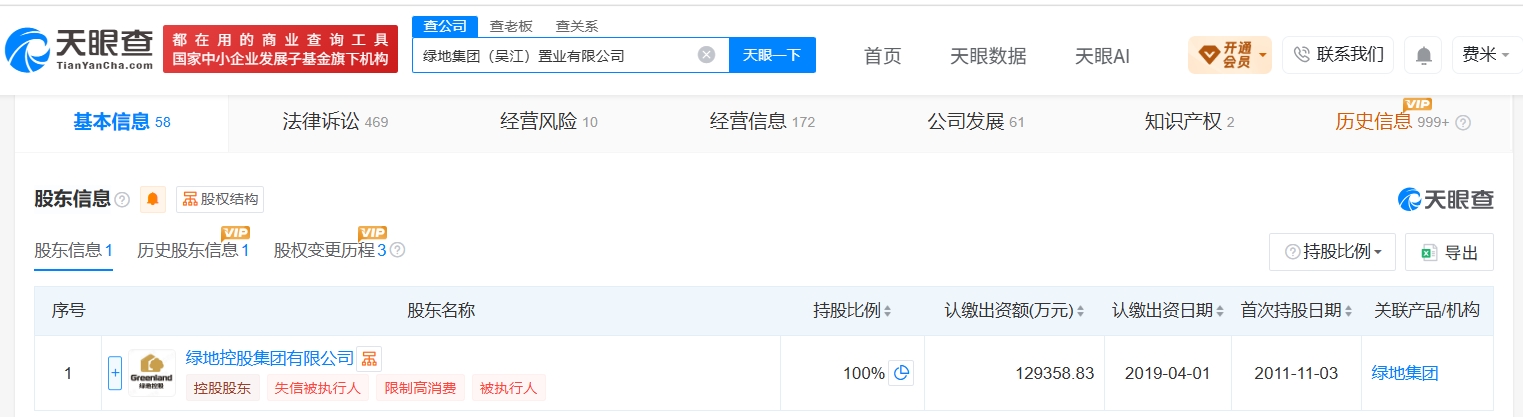
Task: Click the 天眼一下 search button
Action: (772, 55)
